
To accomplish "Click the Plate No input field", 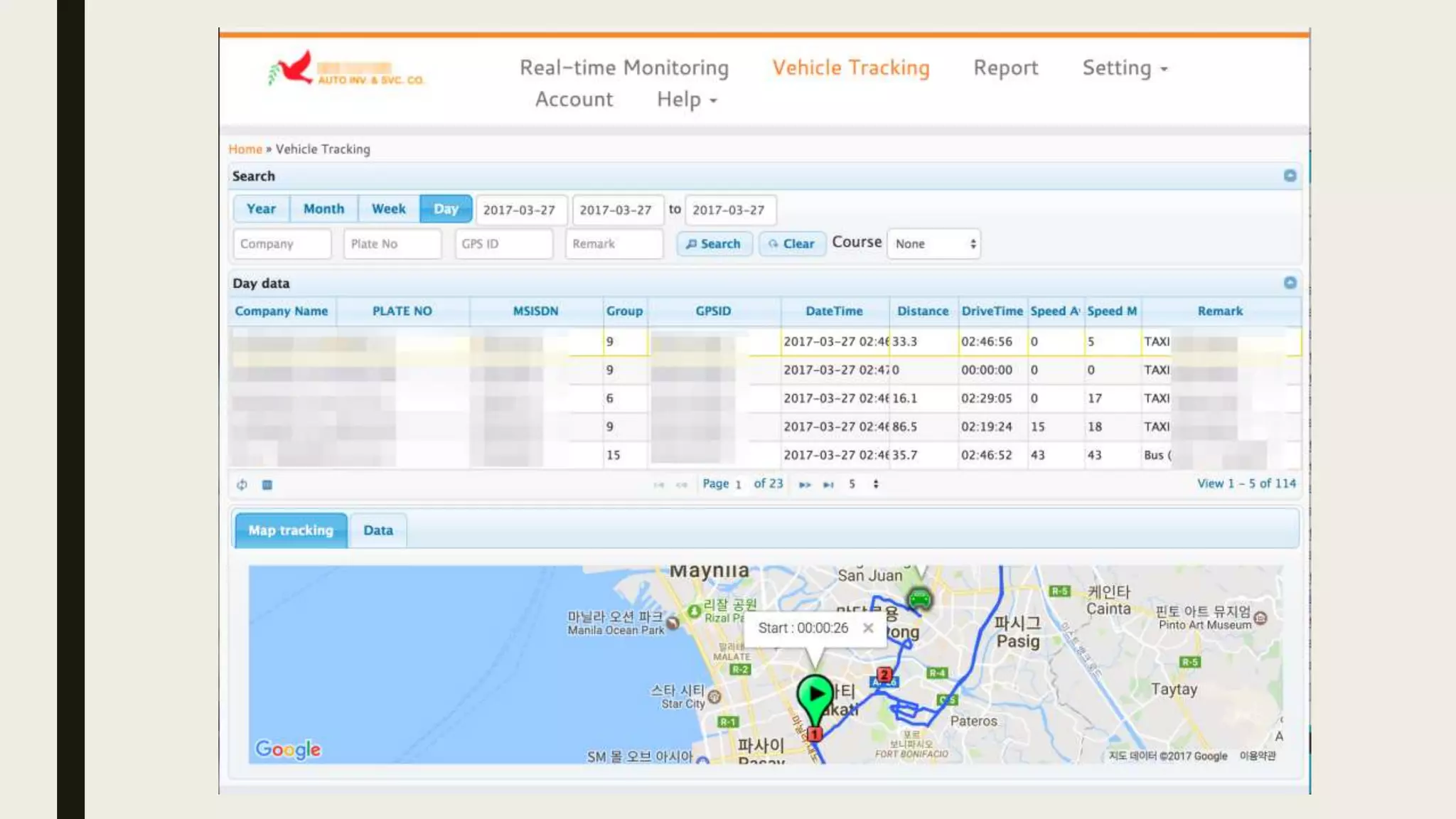I will (x=392, y=244).
